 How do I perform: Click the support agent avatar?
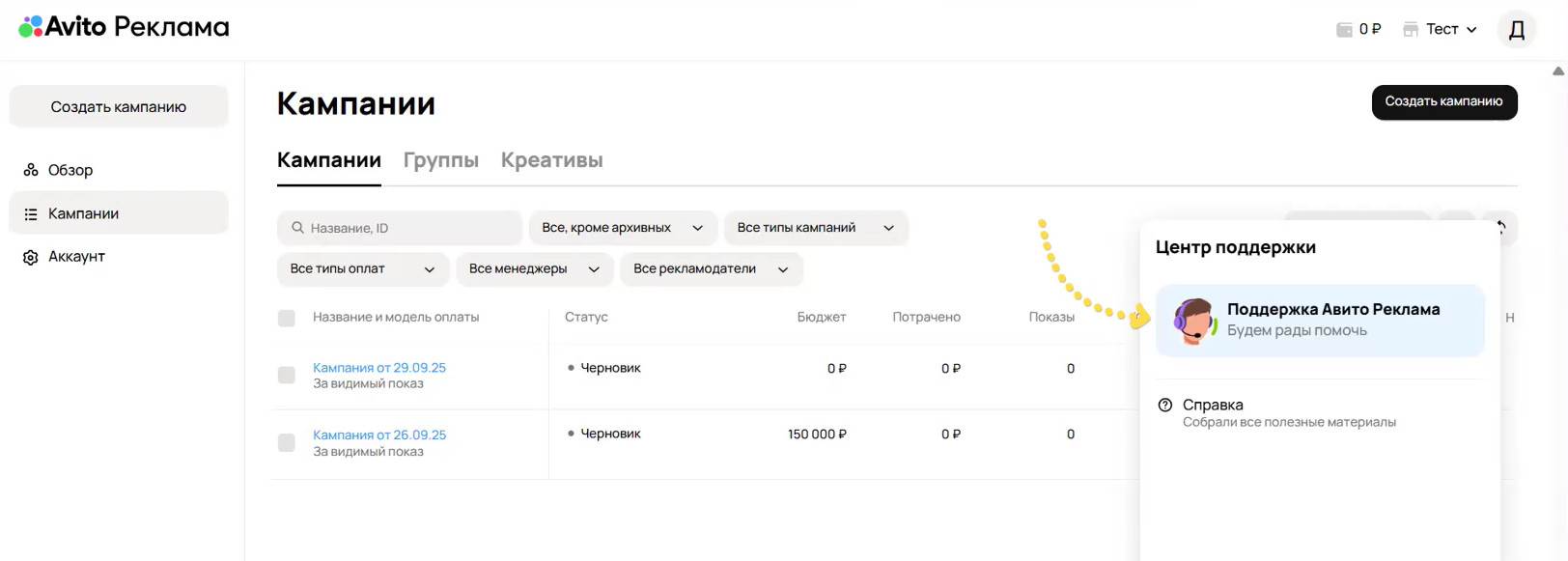(x=1193, y=321)
